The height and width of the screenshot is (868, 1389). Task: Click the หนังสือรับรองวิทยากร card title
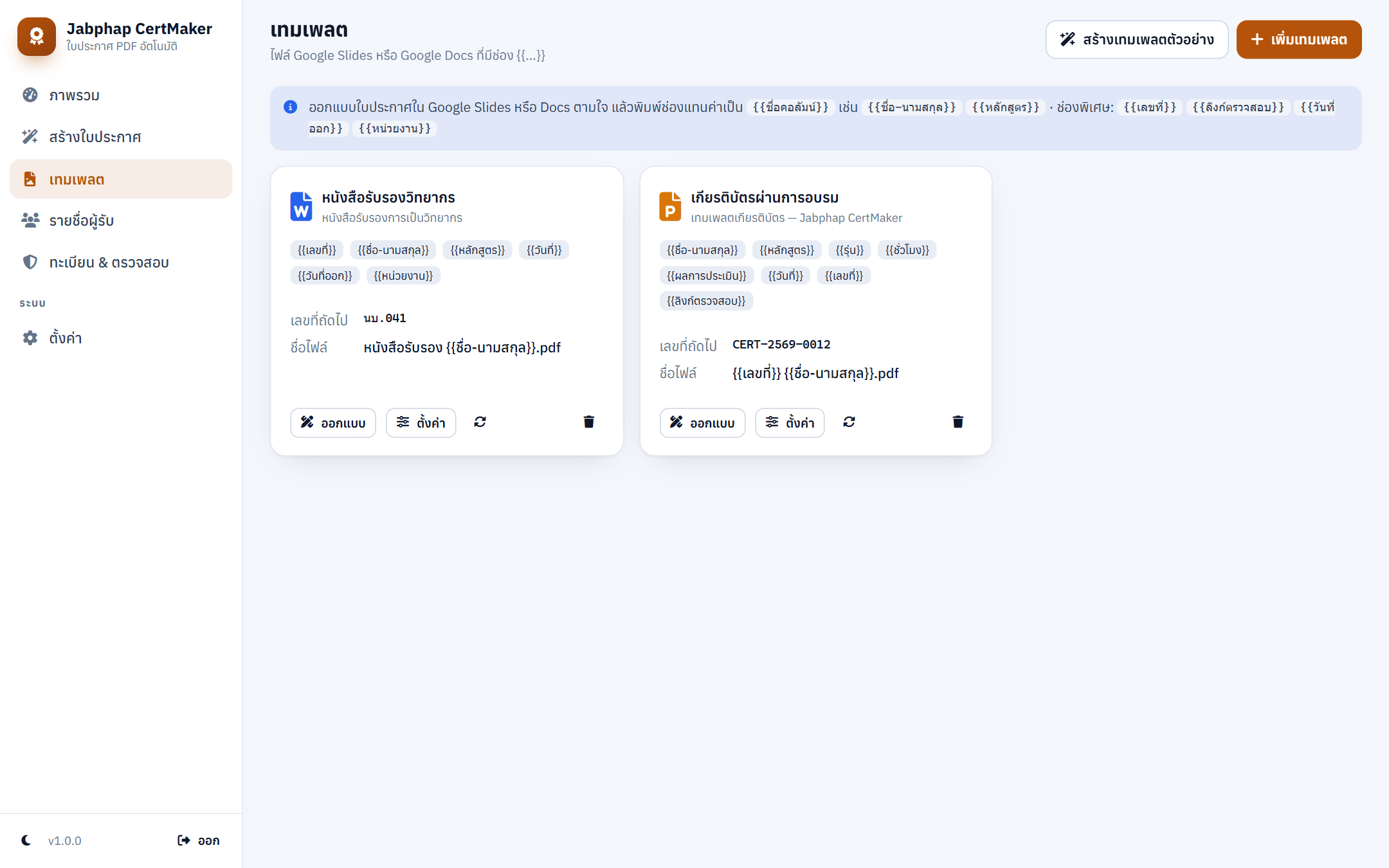click(388, 197)
